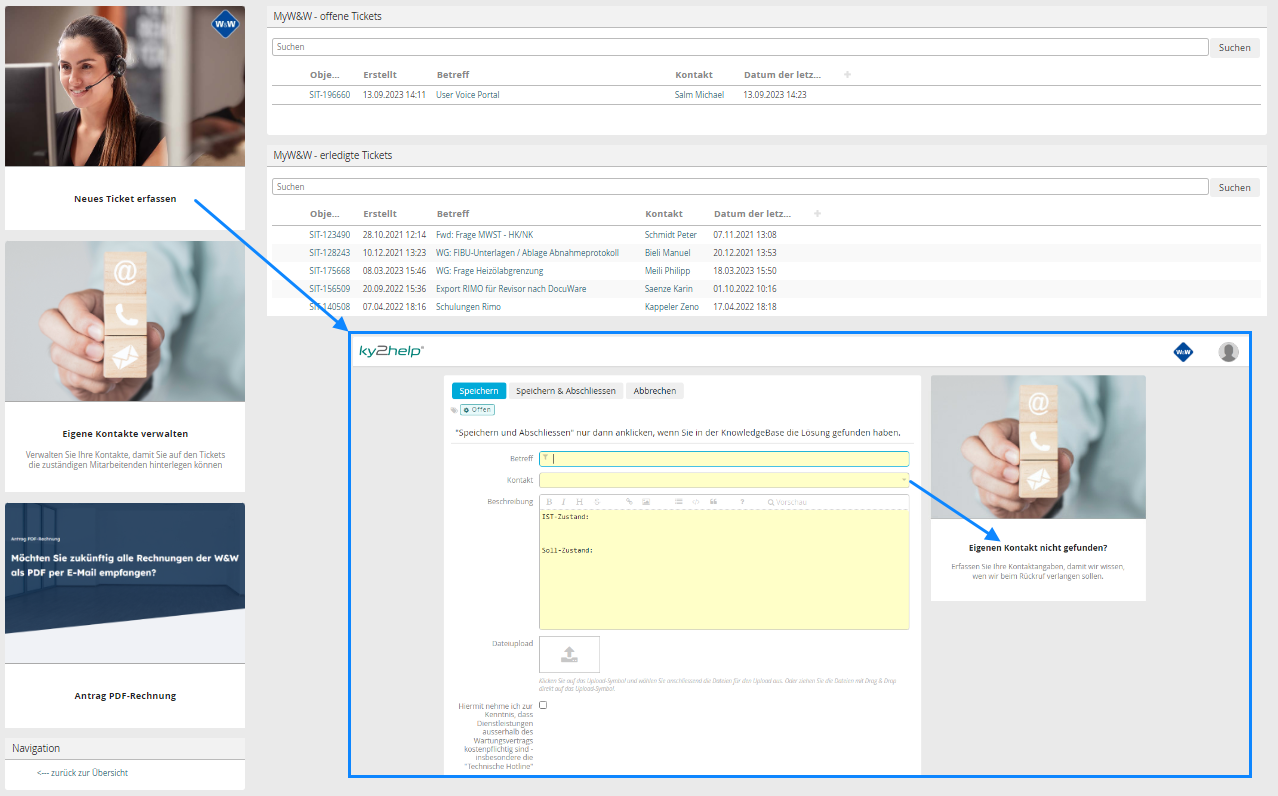Image resolution: width=1278 pixels, height=796 pixels.
Task: Click into the Beschreibung text area
Action: 724,569
